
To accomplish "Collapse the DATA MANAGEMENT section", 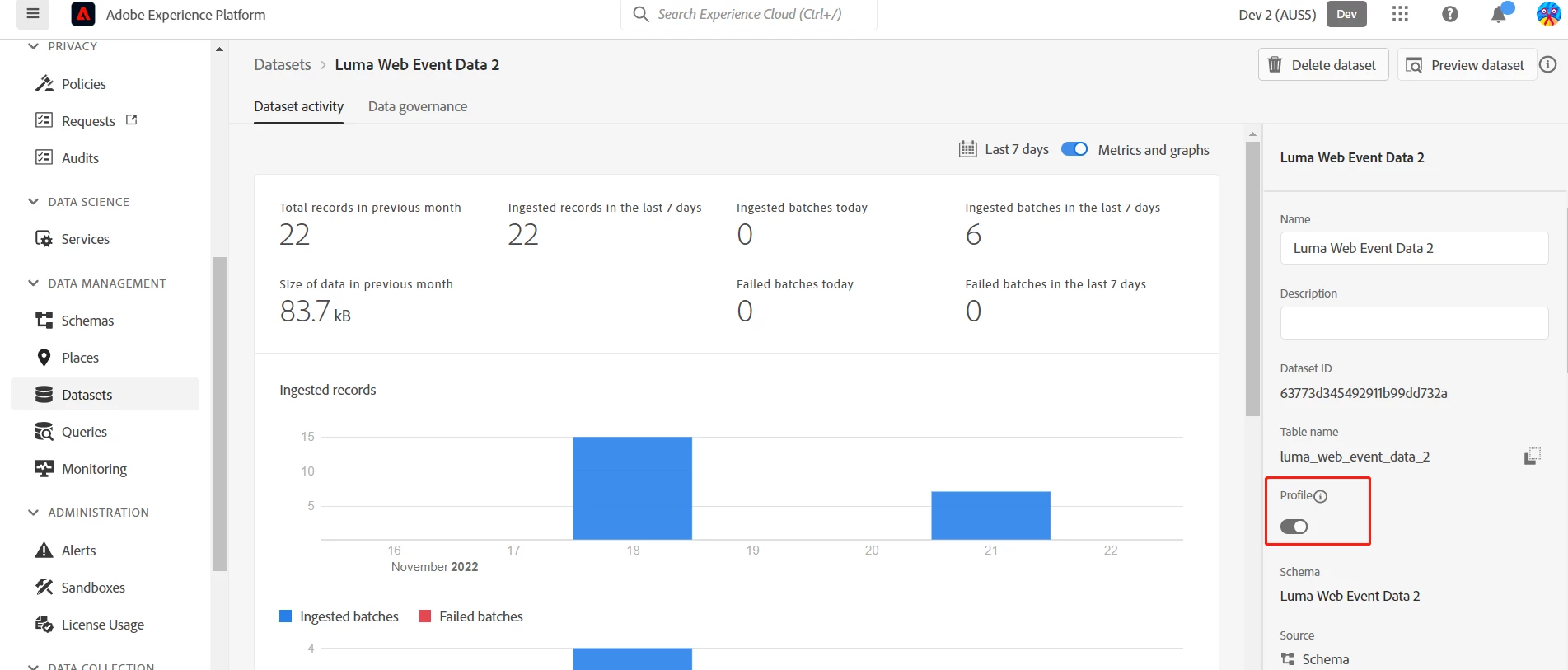I will [33, 283].
